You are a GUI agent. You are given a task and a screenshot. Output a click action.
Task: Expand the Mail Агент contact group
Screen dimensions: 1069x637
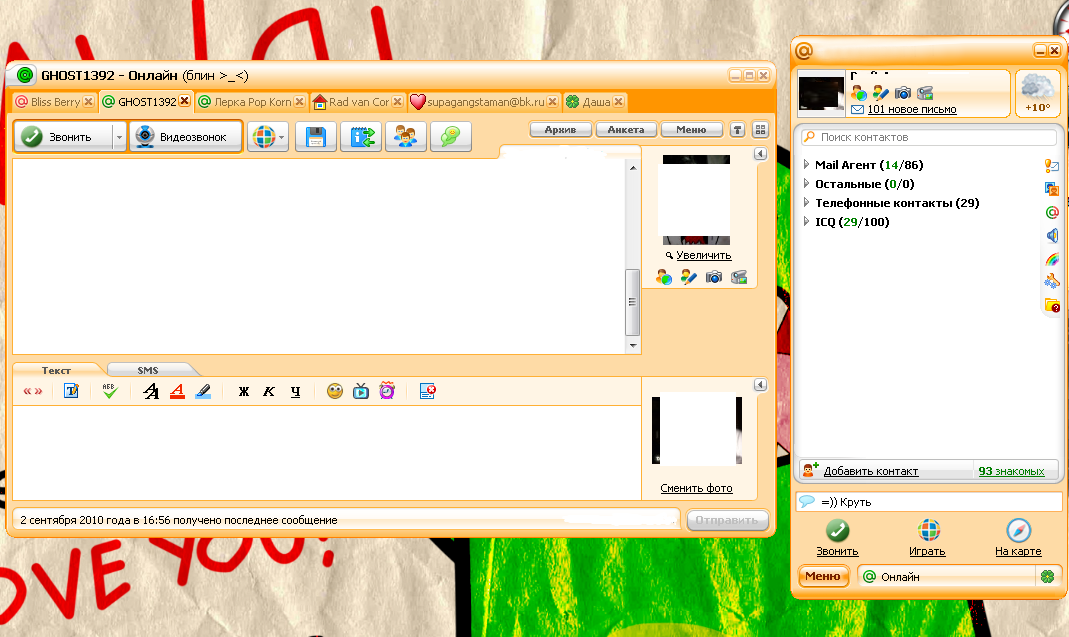pyautogui.click(x=807, y=164)
